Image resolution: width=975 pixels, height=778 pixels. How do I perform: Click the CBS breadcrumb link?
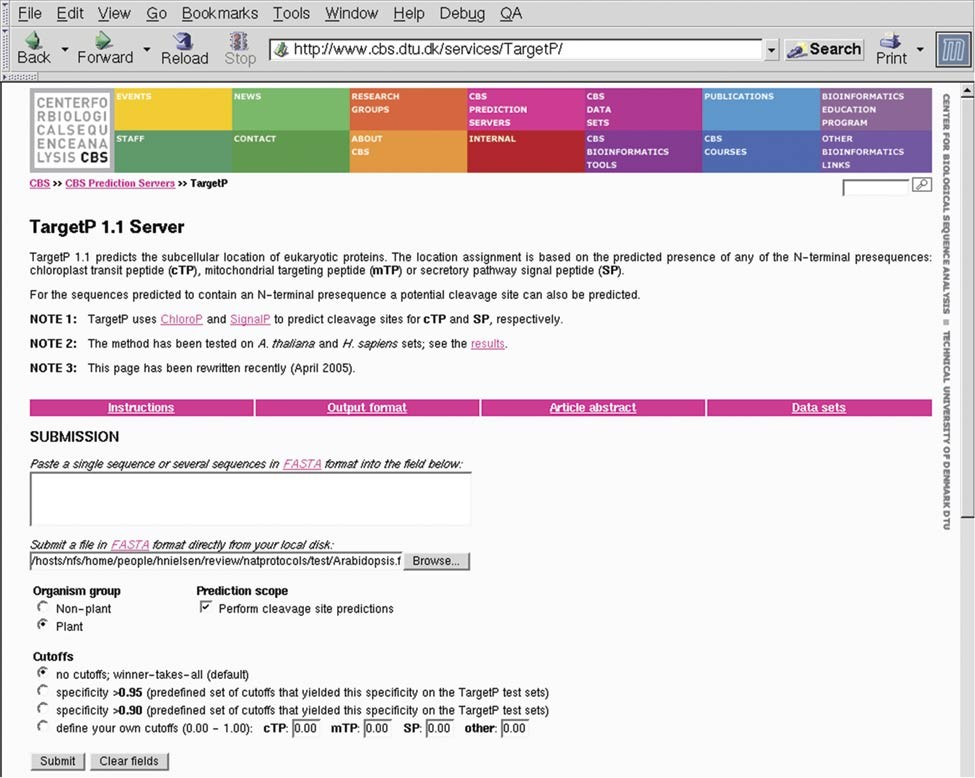(40, 183)
